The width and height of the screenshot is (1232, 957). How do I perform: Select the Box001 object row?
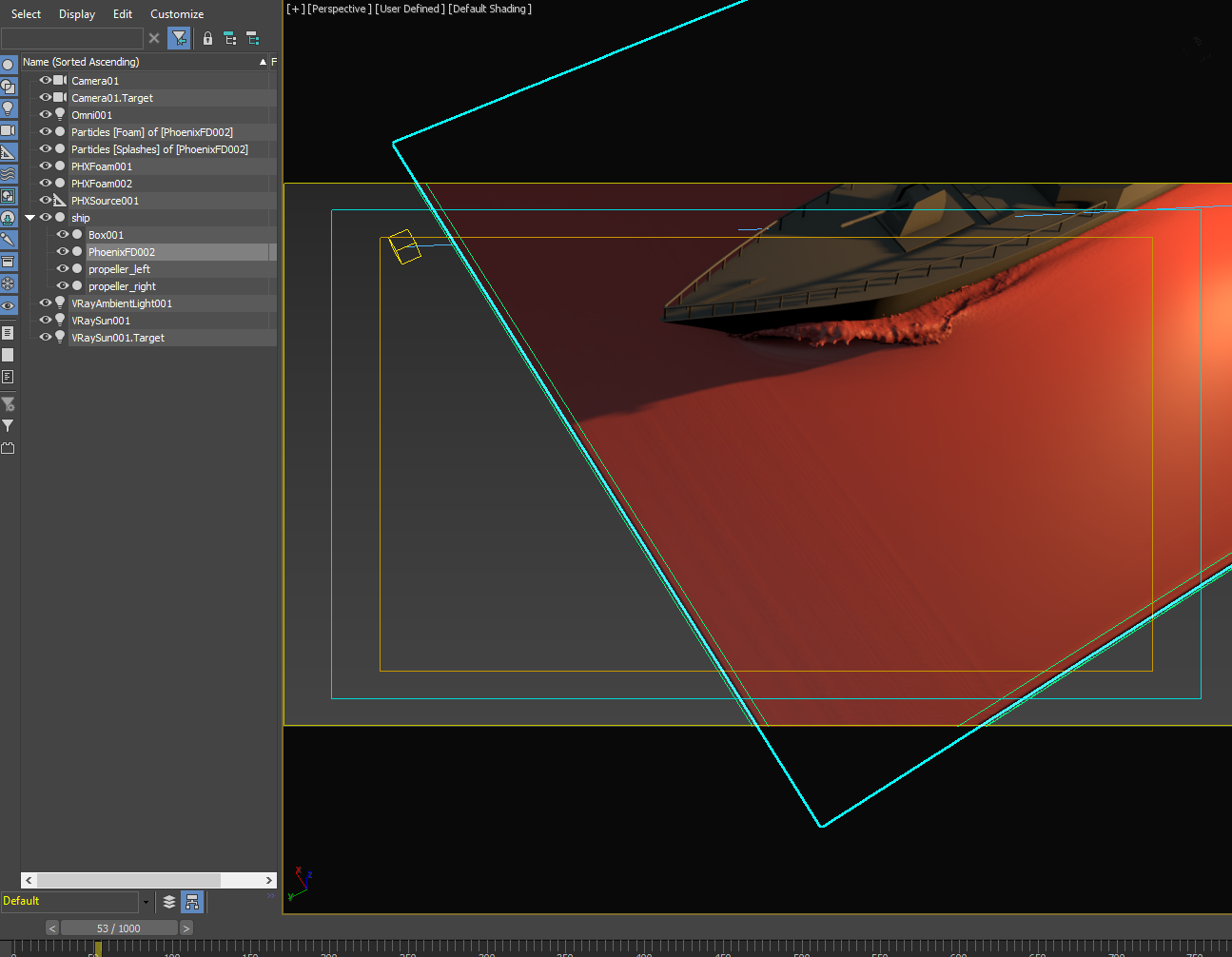181,235
